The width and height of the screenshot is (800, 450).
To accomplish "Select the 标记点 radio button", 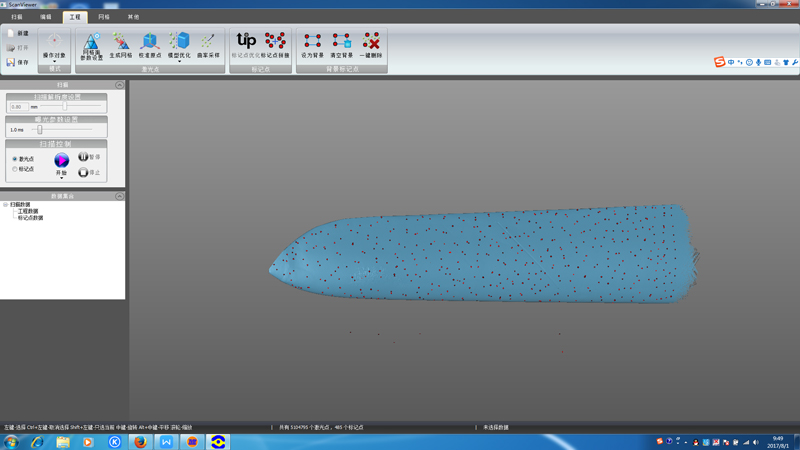I will pyautogui.click(x=15, y=169).
